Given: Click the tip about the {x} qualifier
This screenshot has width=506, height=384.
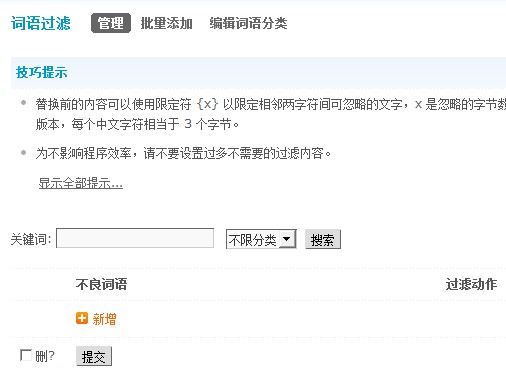Looking at the screenshot, I should point(271,114).
